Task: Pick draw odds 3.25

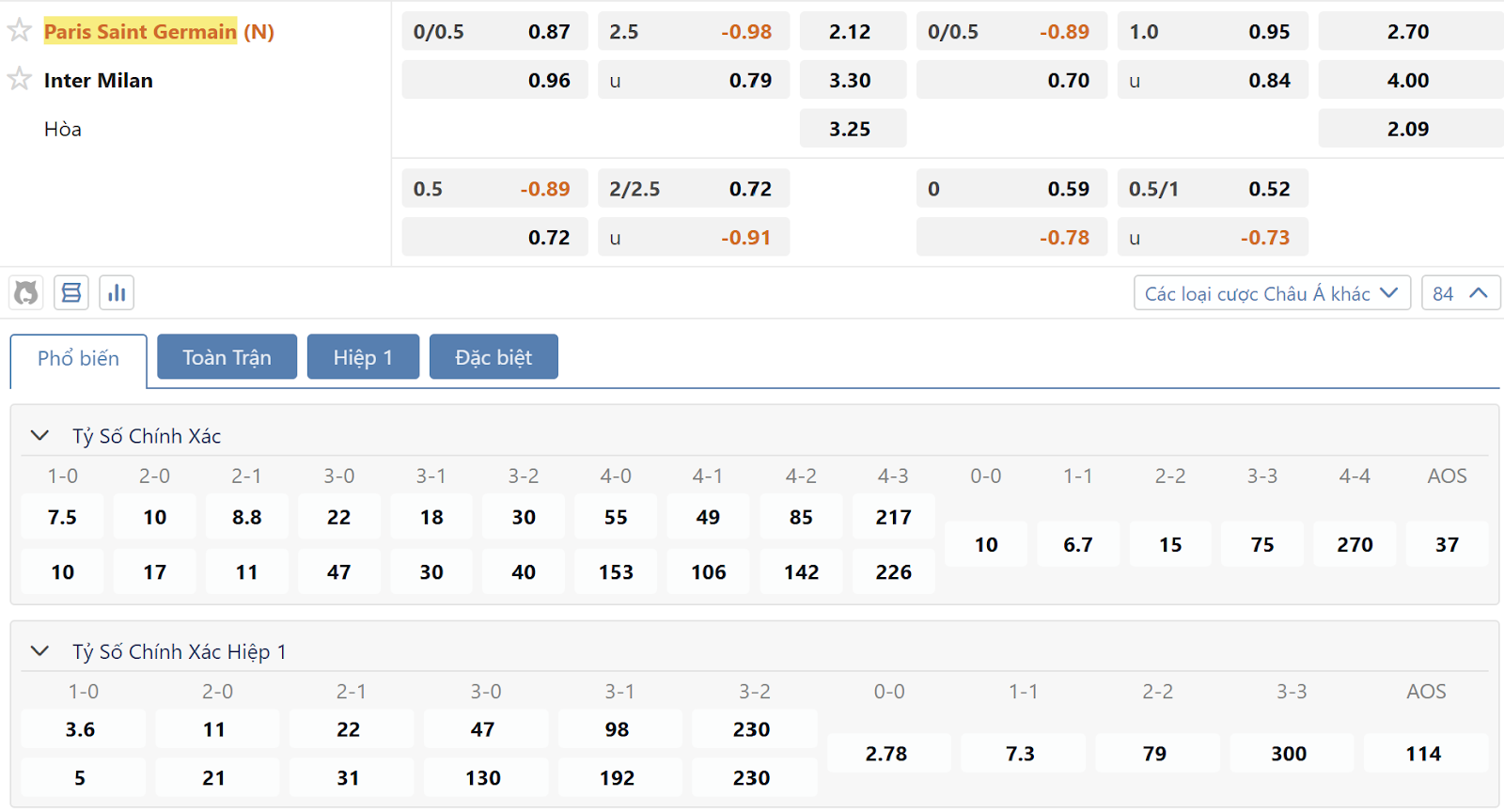Action: (853, 129)
